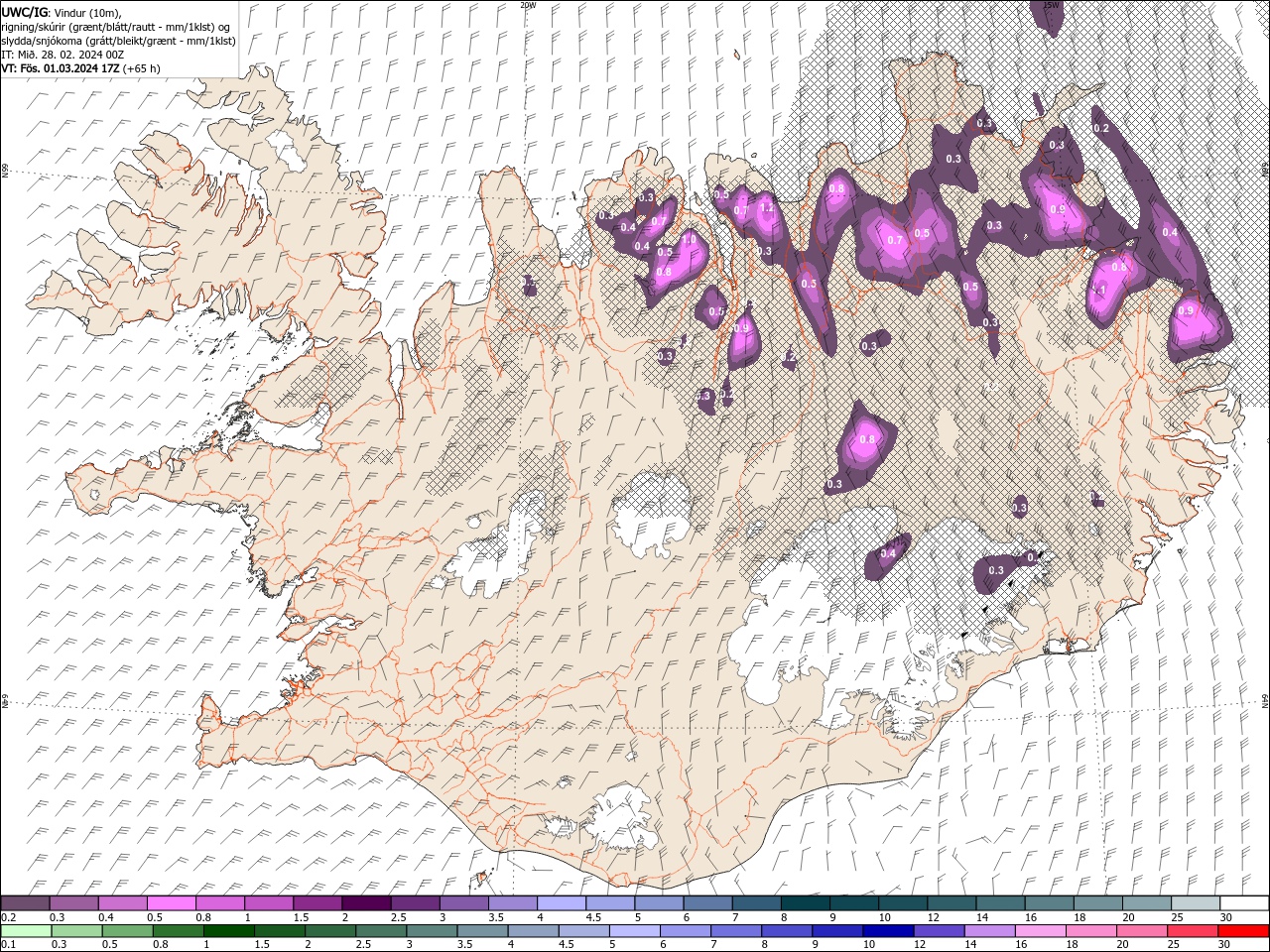1270x952 pixels.
Task: Select snow-scale swatch between 4 and 4.5
Action: [561, 903]
